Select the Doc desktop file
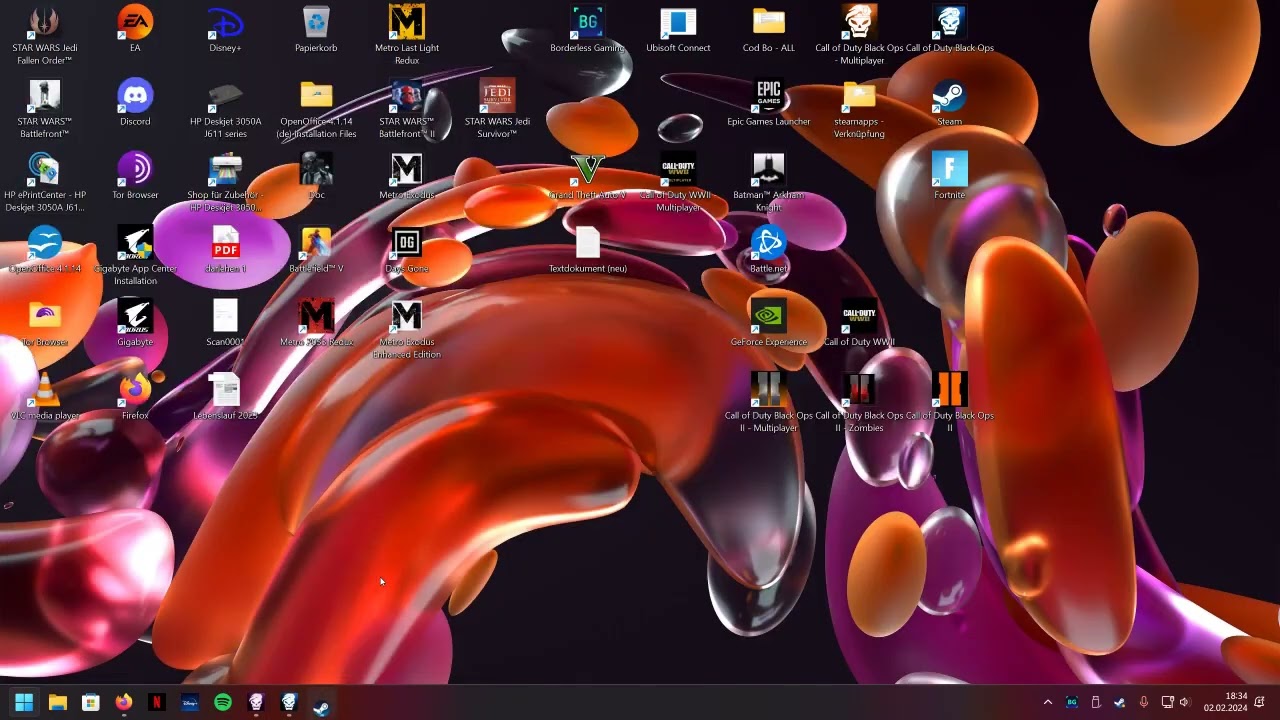1280x720 pixels. pyautogui.click(x=316, y=177)
